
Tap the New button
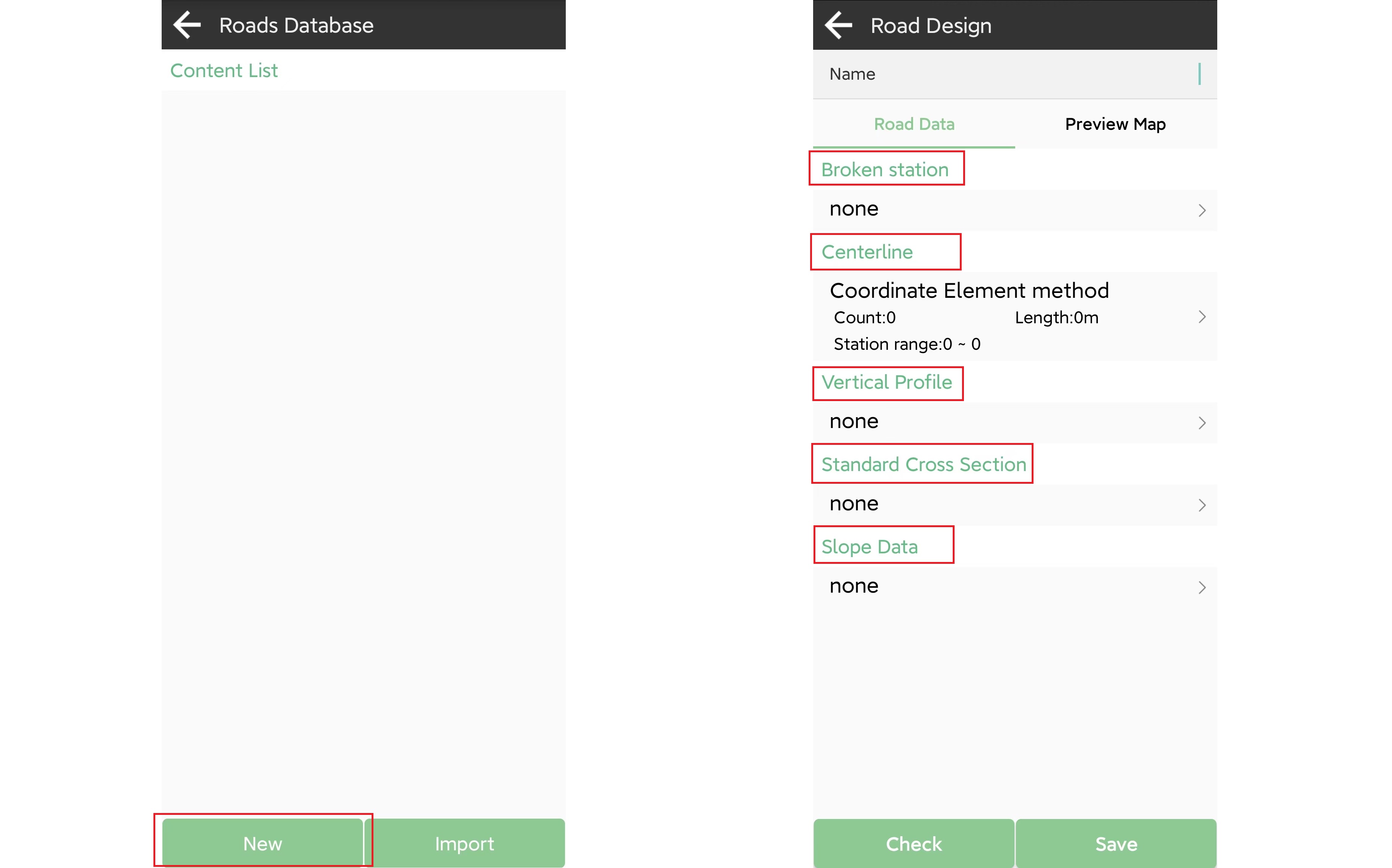pyautogui.click(x=262, y=843)
